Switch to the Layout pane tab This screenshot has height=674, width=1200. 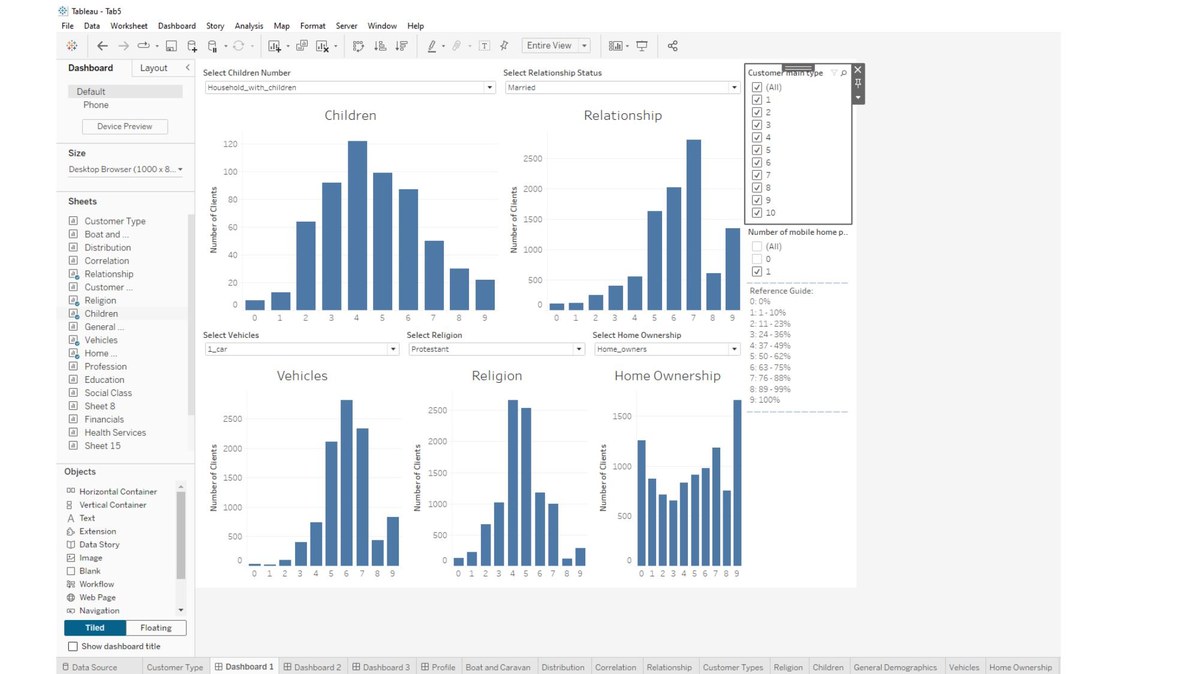coord(154,68)
